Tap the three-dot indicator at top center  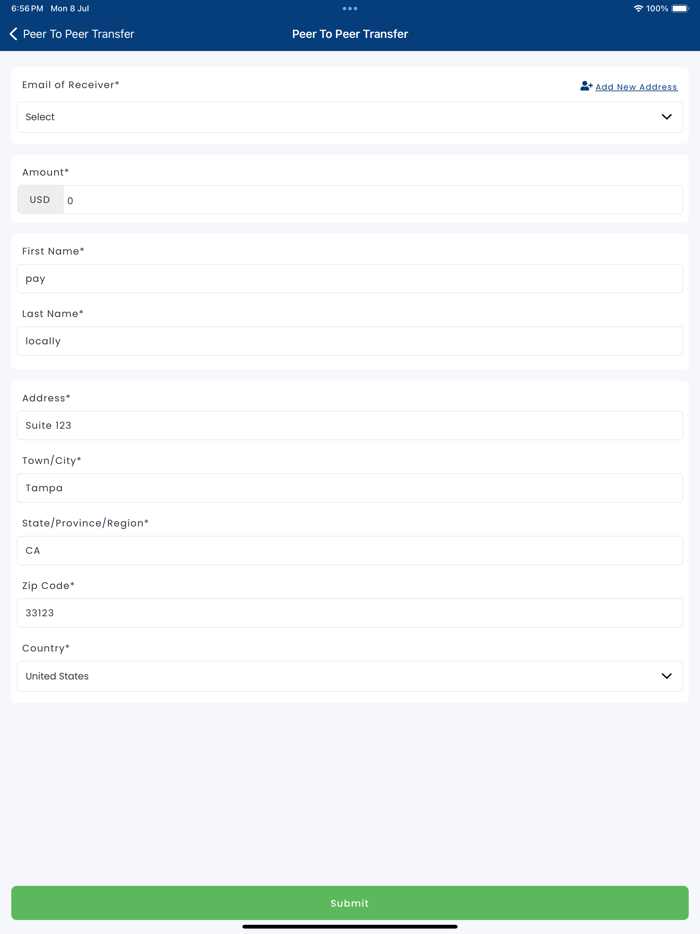(349, 8)
